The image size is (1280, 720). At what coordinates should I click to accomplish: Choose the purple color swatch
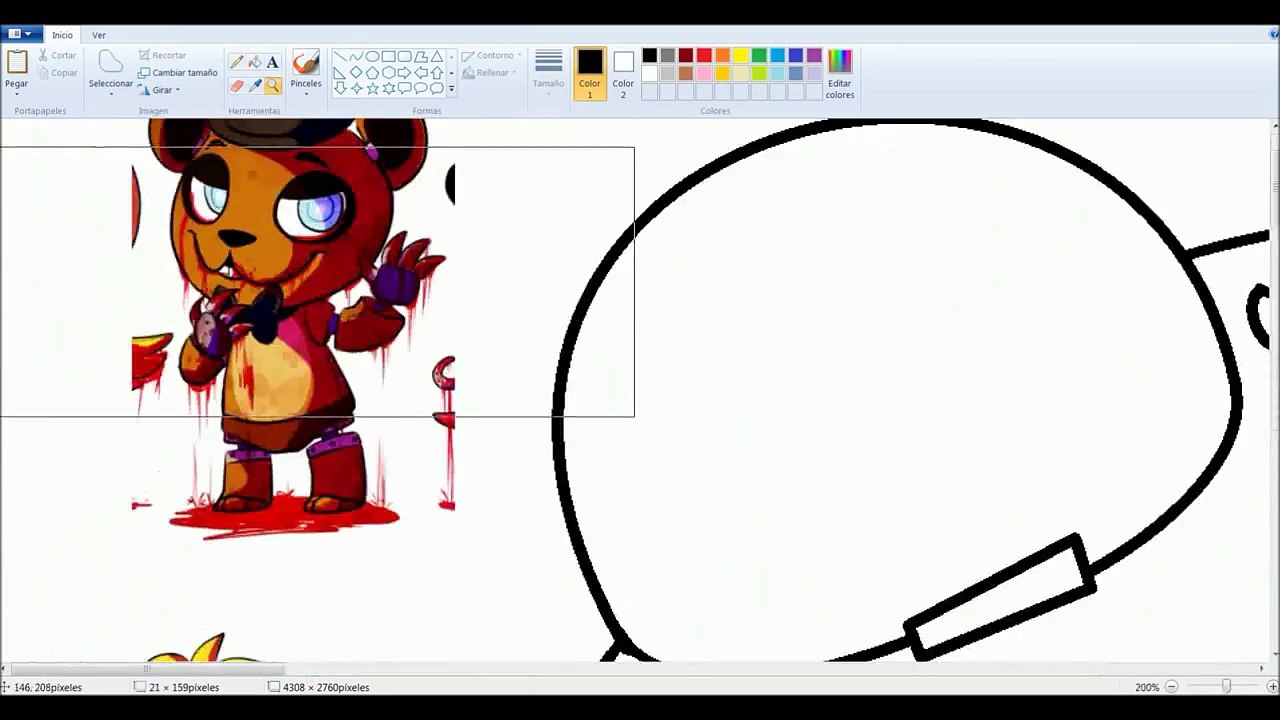814,55
